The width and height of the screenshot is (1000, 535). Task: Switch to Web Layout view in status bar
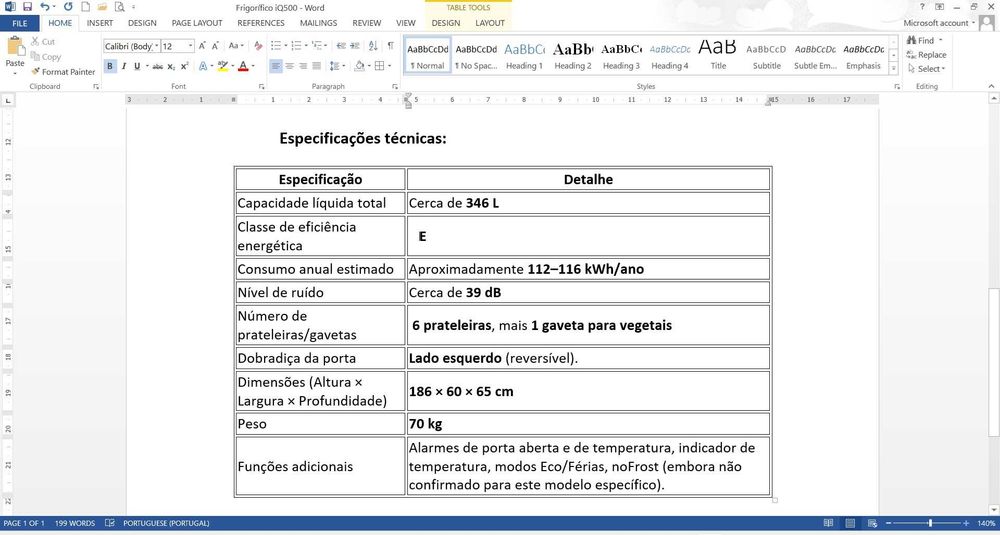[872, 524]
